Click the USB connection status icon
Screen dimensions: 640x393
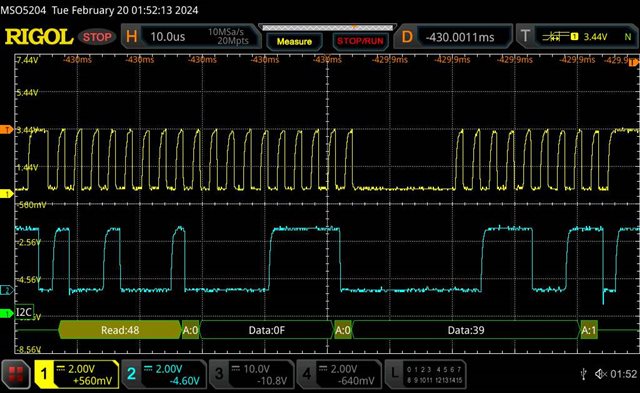(x=584, y=373)
